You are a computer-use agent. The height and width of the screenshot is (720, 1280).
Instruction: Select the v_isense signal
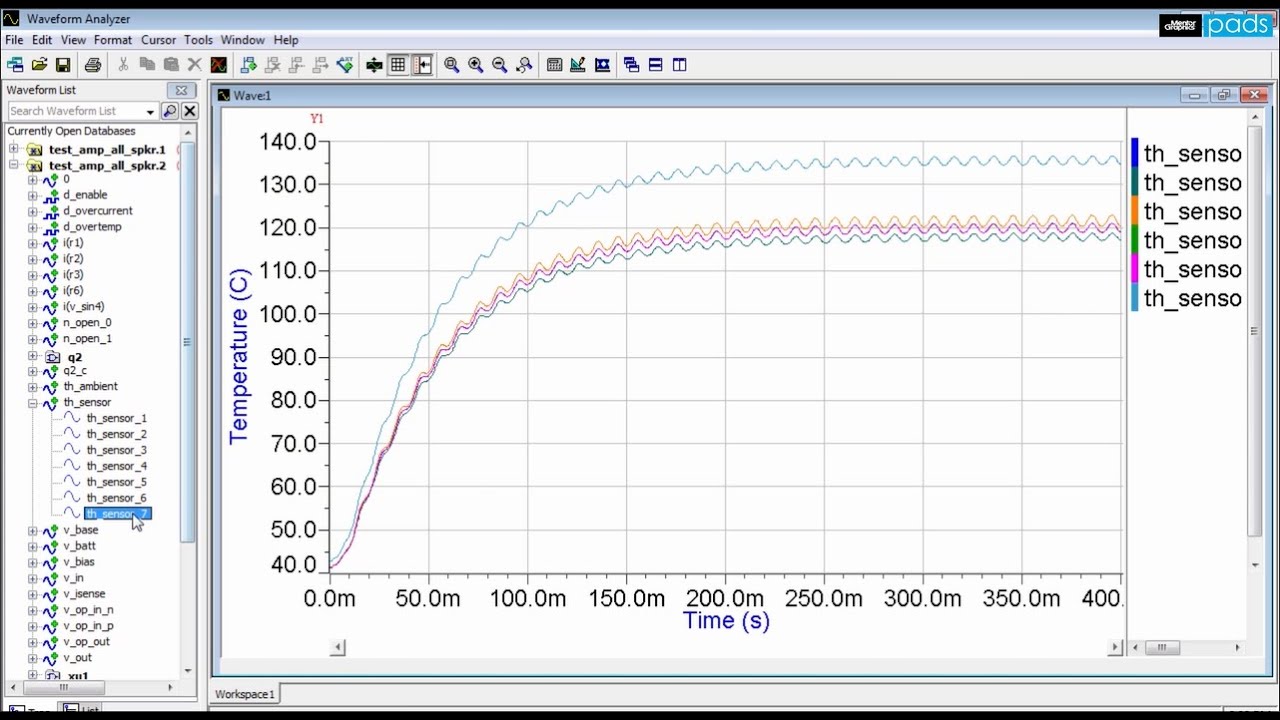[84, 594]
